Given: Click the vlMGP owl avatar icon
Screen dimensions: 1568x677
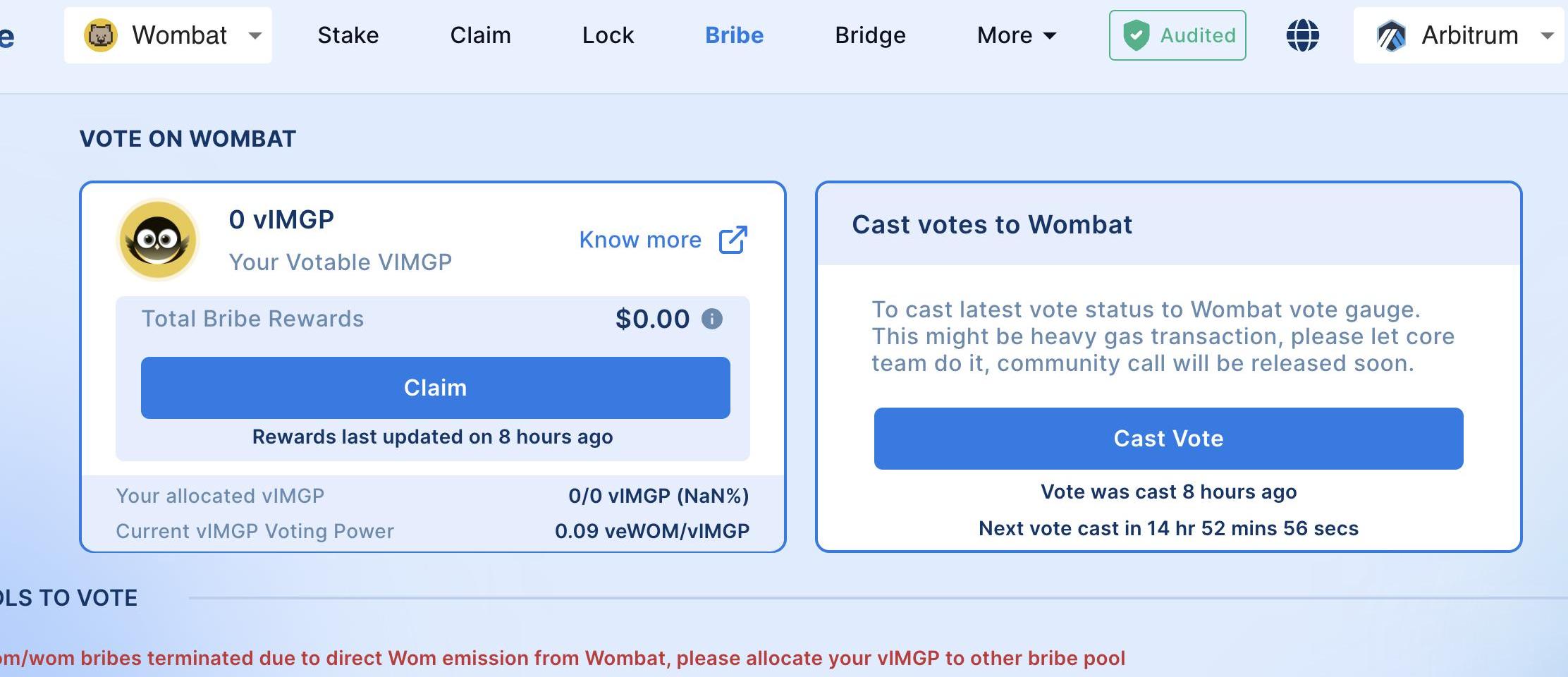Looking at the screenshot, I should click(158, 240).
